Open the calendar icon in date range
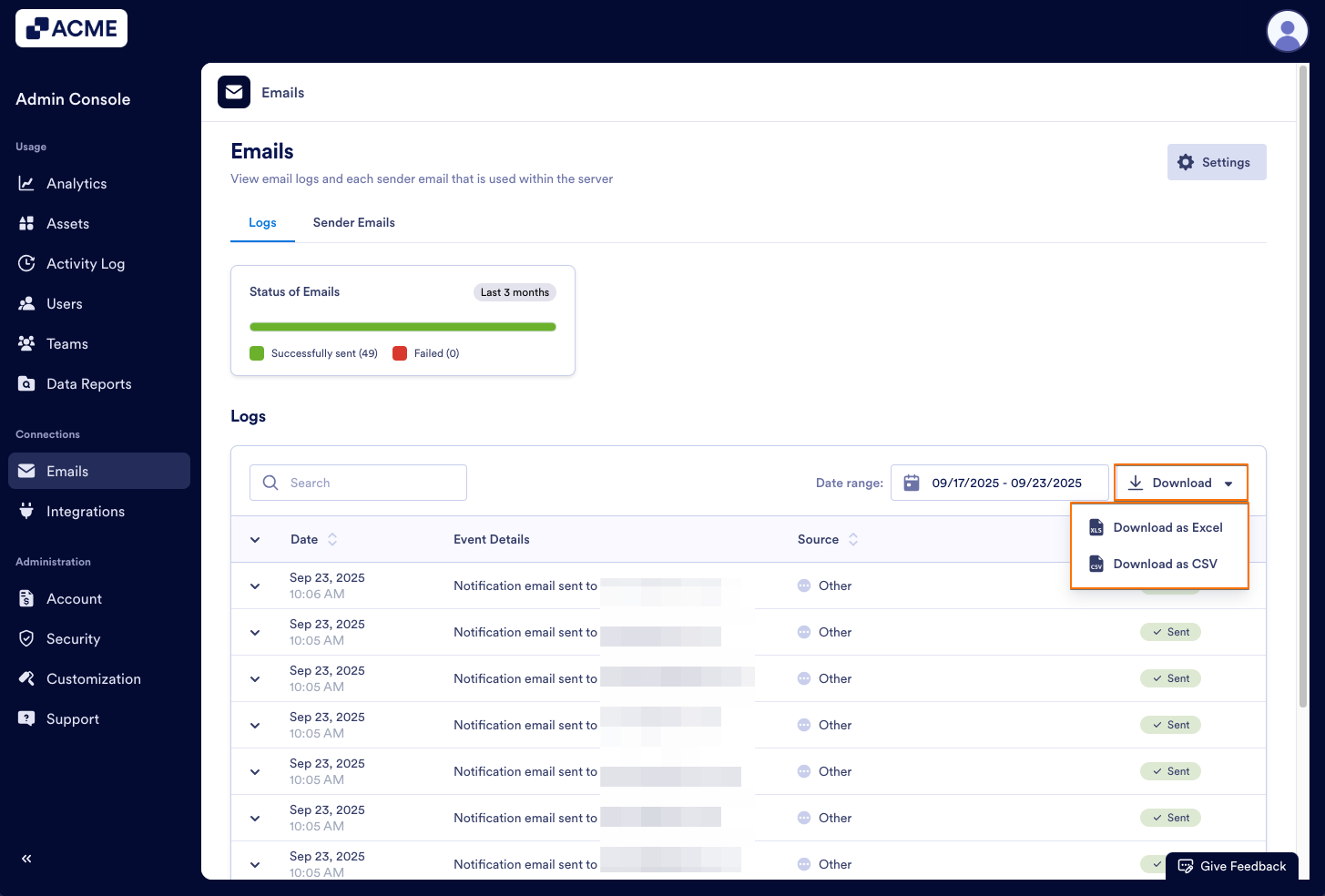 point(912,483)
